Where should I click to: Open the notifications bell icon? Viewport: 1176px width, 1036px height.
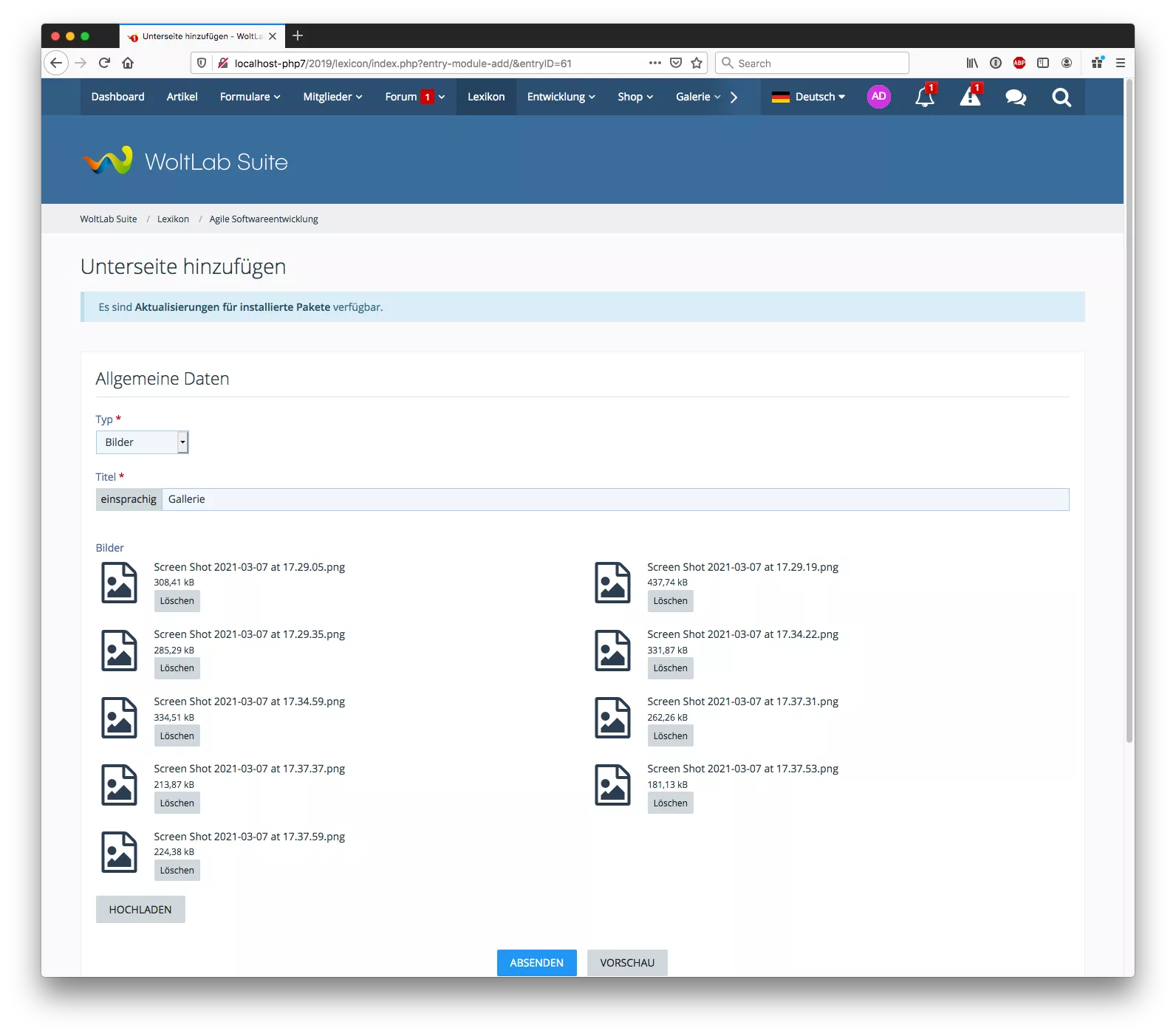coord(924,97)
